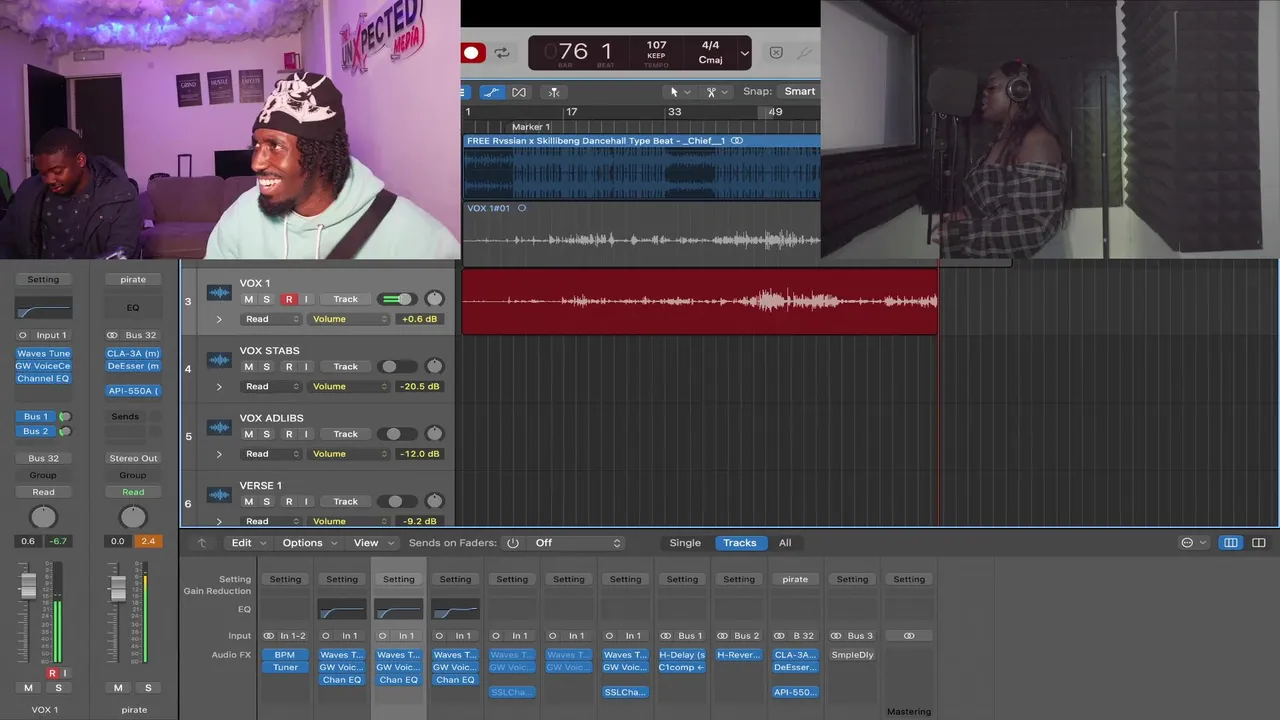Solo the VOX 1 track
Screen dimensions: 1280x720
pos(266,299)
